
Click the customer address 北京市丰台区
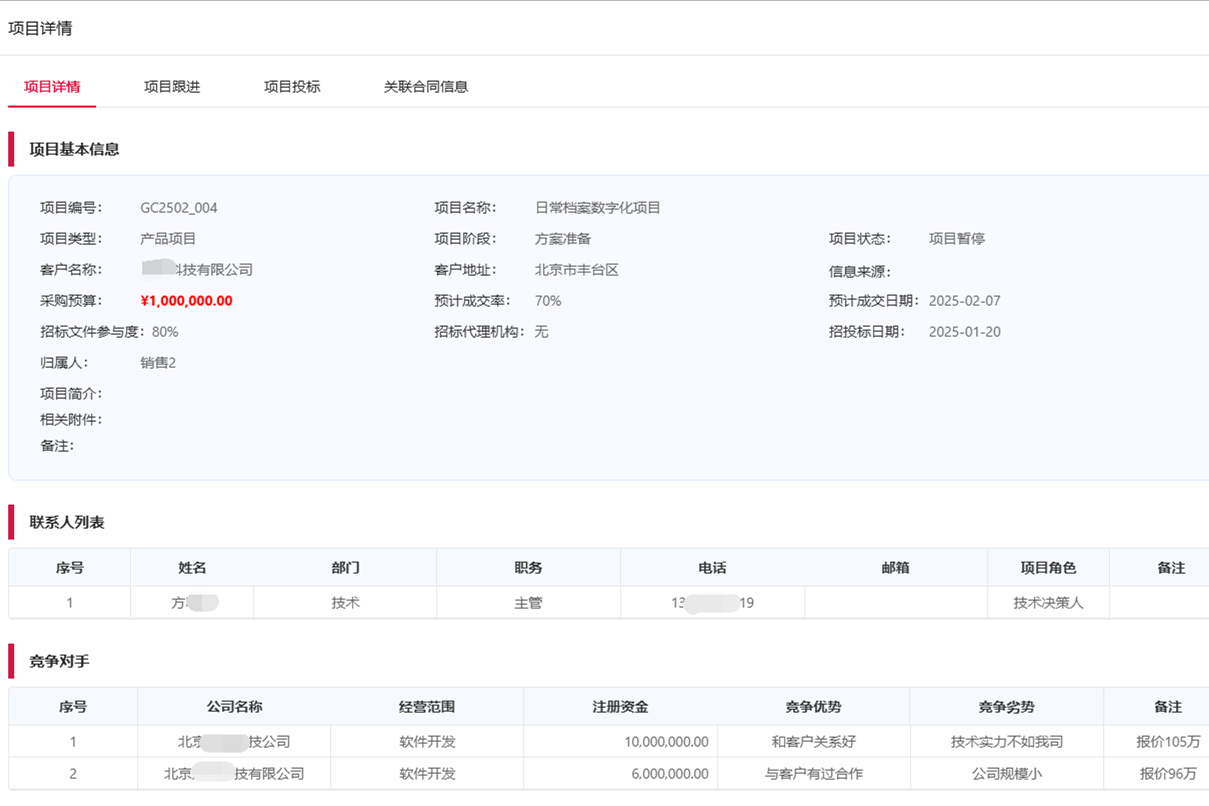click(x=576, y=269)
